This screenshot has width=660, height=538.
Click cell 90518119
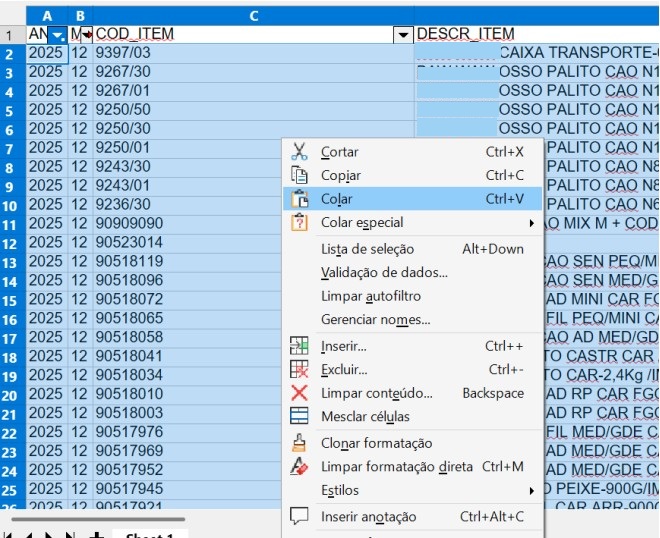click(187, 261)
